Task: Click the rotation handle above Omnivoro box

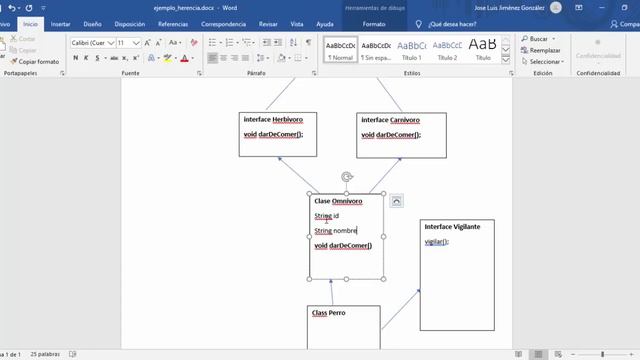Action: (347, 177)
